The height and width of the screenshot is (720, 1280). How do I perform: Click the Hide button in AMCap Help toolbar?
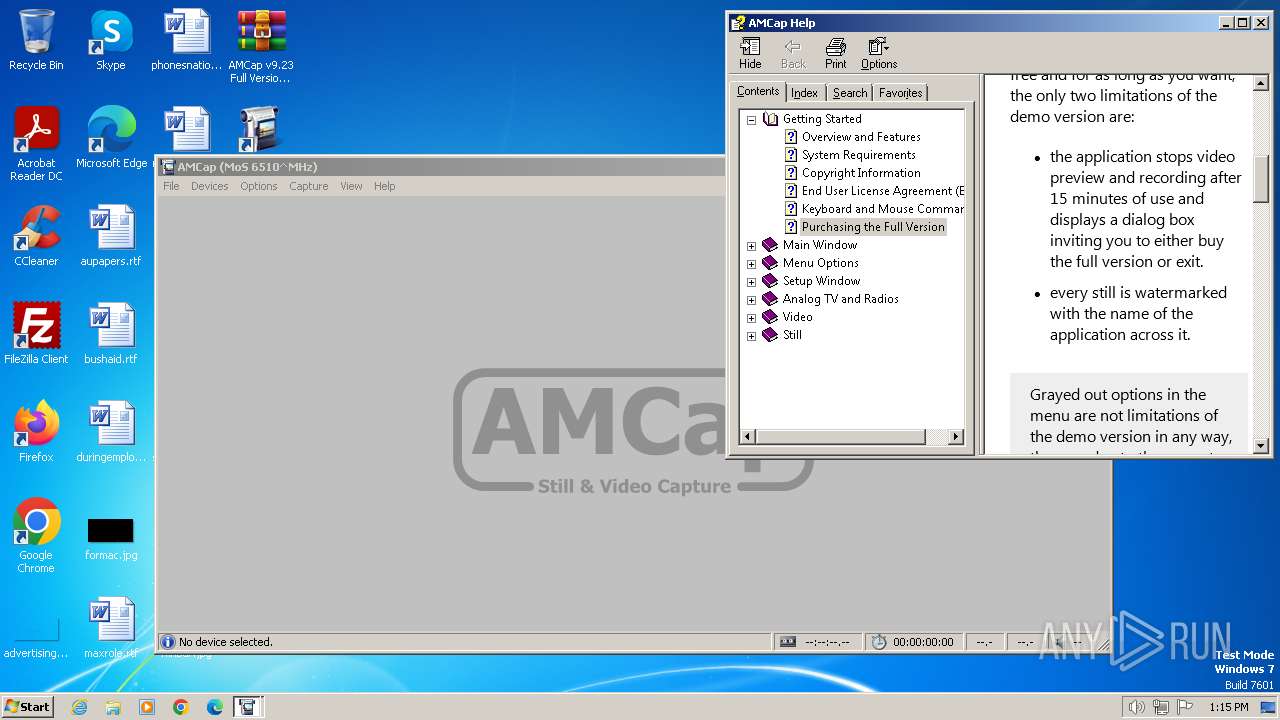[x=750, y=54]
